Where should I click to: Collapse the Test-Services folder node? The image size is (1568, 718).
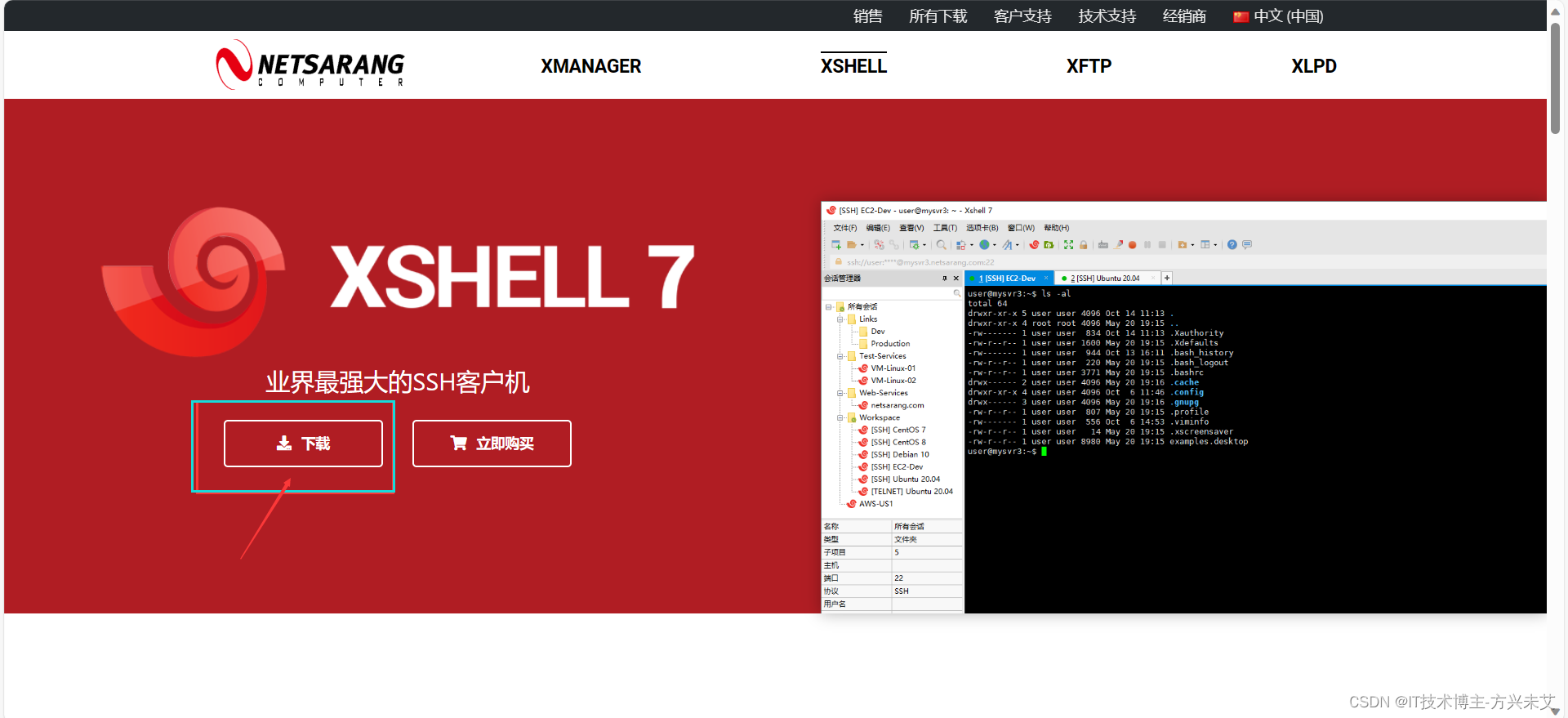840,356
